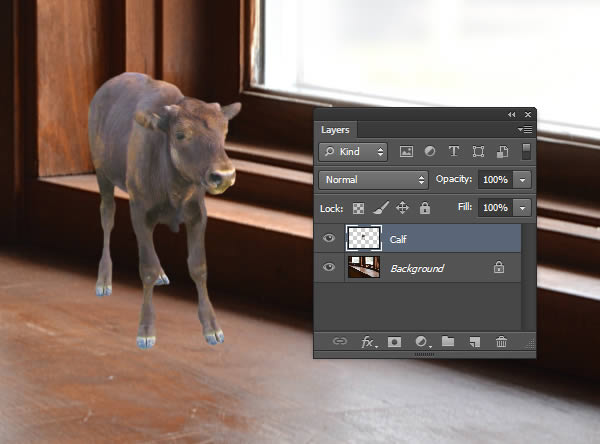Create a new layer icon
The image size is (600, 444).
(474, 342)
